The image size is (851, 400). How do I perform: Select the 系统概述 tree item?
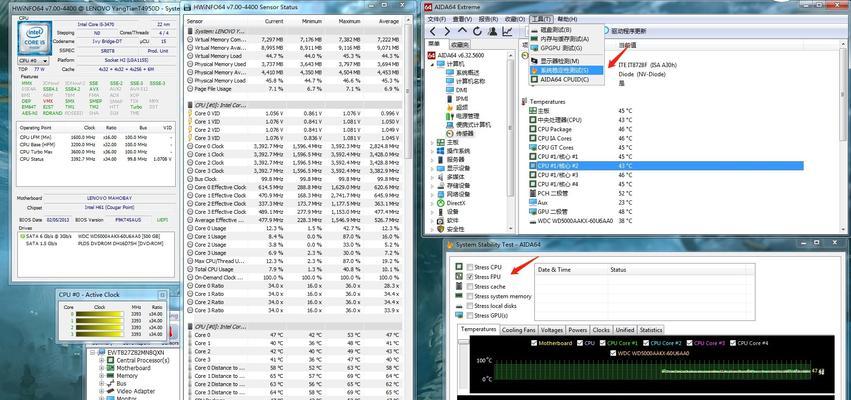[x=467, y=73]
